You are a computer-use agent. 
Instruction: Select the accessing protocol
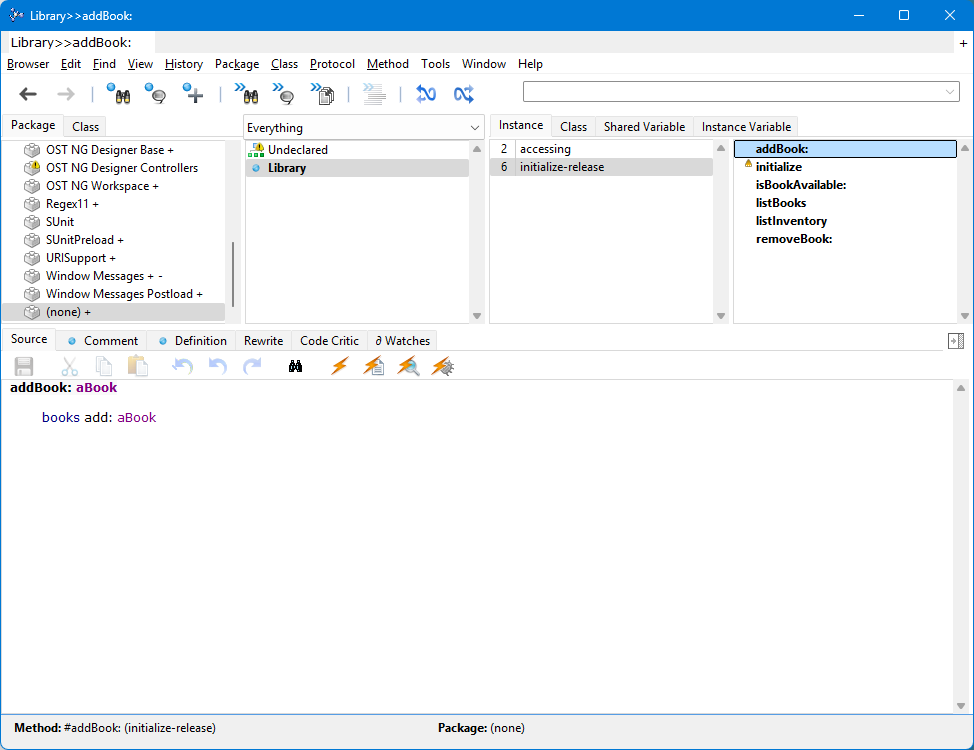545,149
